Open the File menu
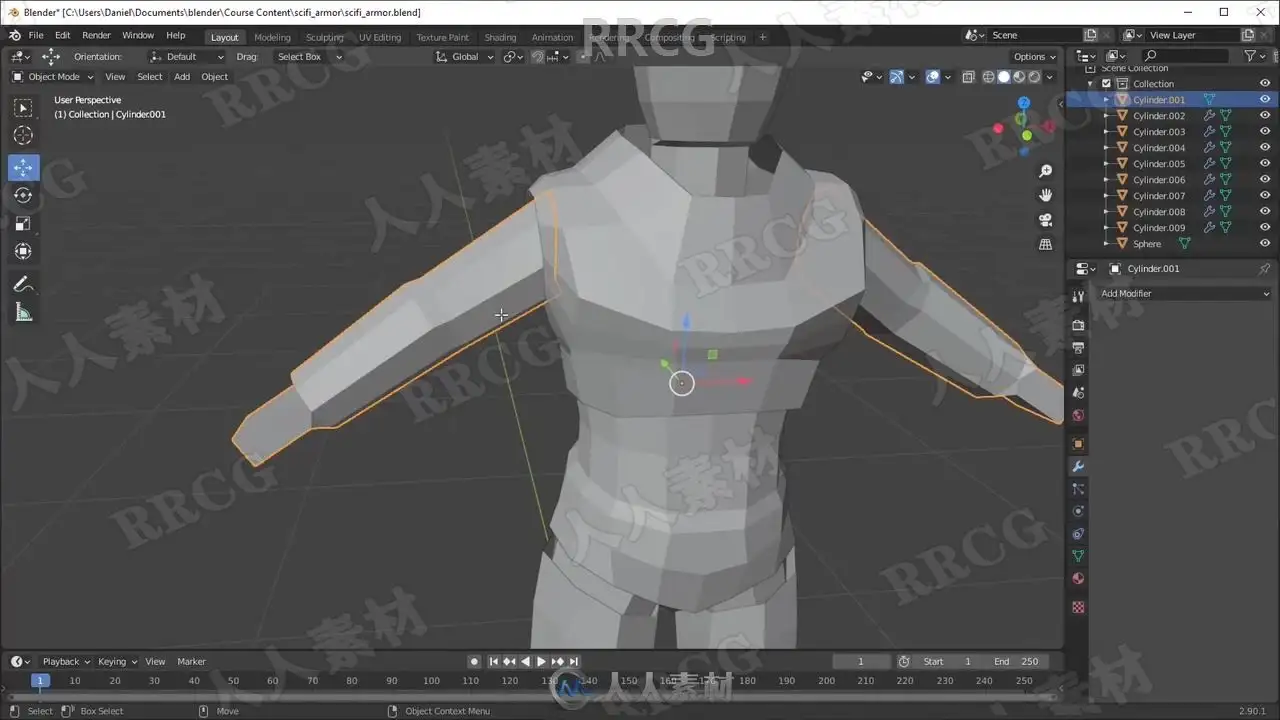The width and height of the screenshot is (1280, 720). (x=35, y=36)
